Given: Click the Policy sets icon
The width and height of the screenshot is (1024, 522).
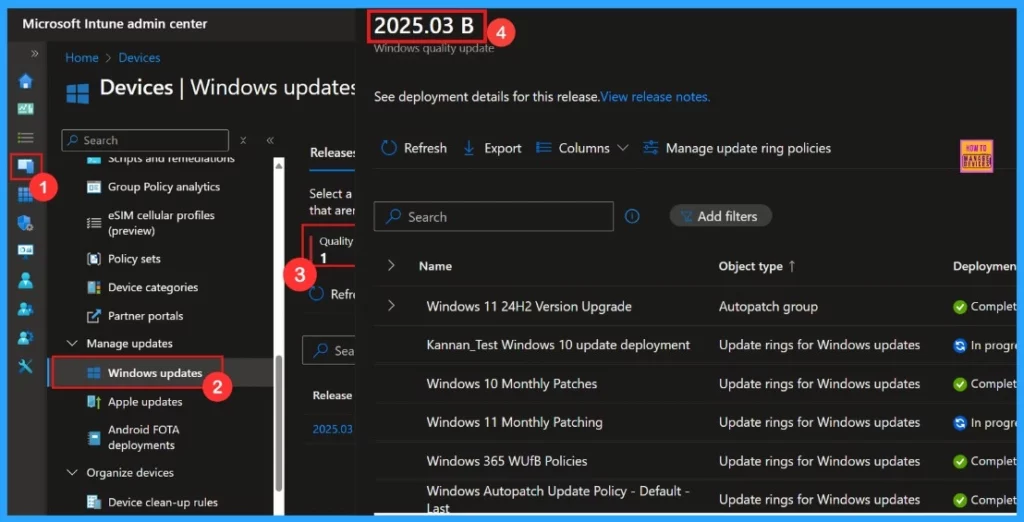Looking at the screenshot, I should 94,259.
